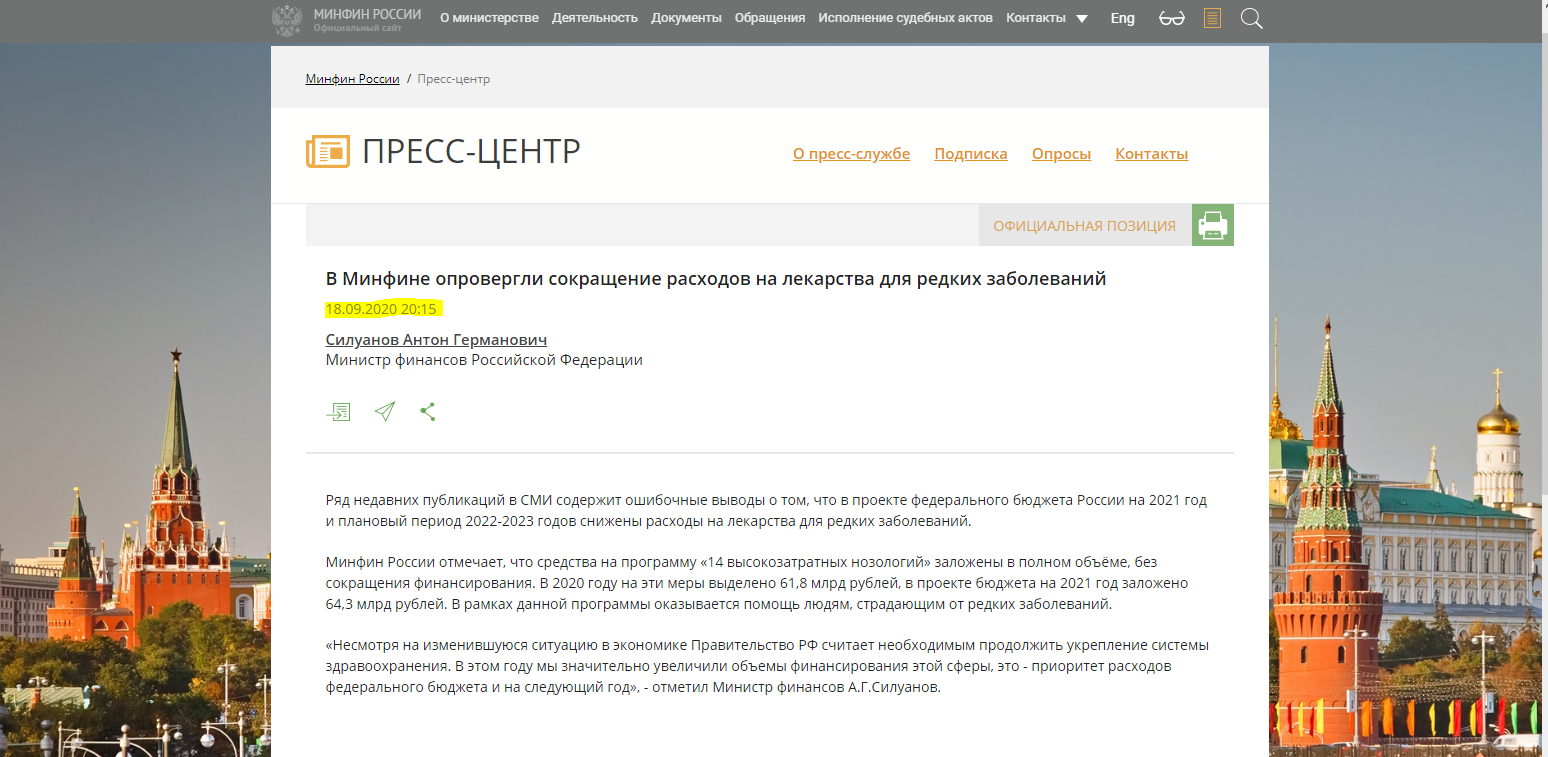
Task: Open Подписка link
Action: tap(971, 154)
